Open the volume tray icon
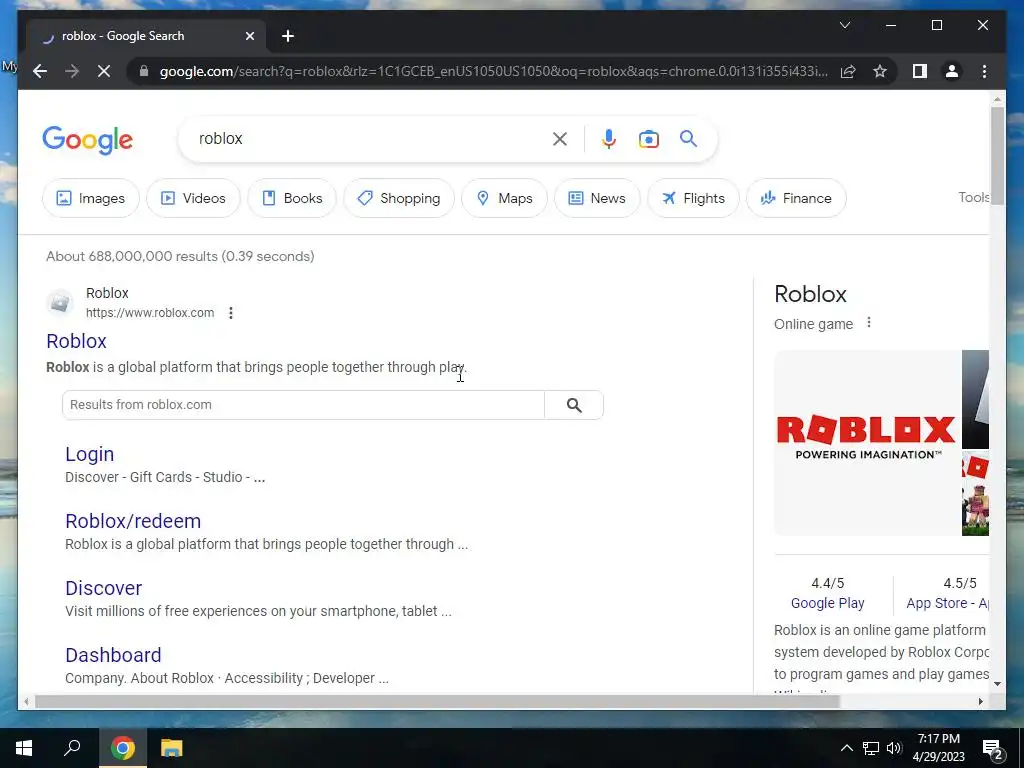The width and height of the screenshot is (1024, 768). click(894, 748)
